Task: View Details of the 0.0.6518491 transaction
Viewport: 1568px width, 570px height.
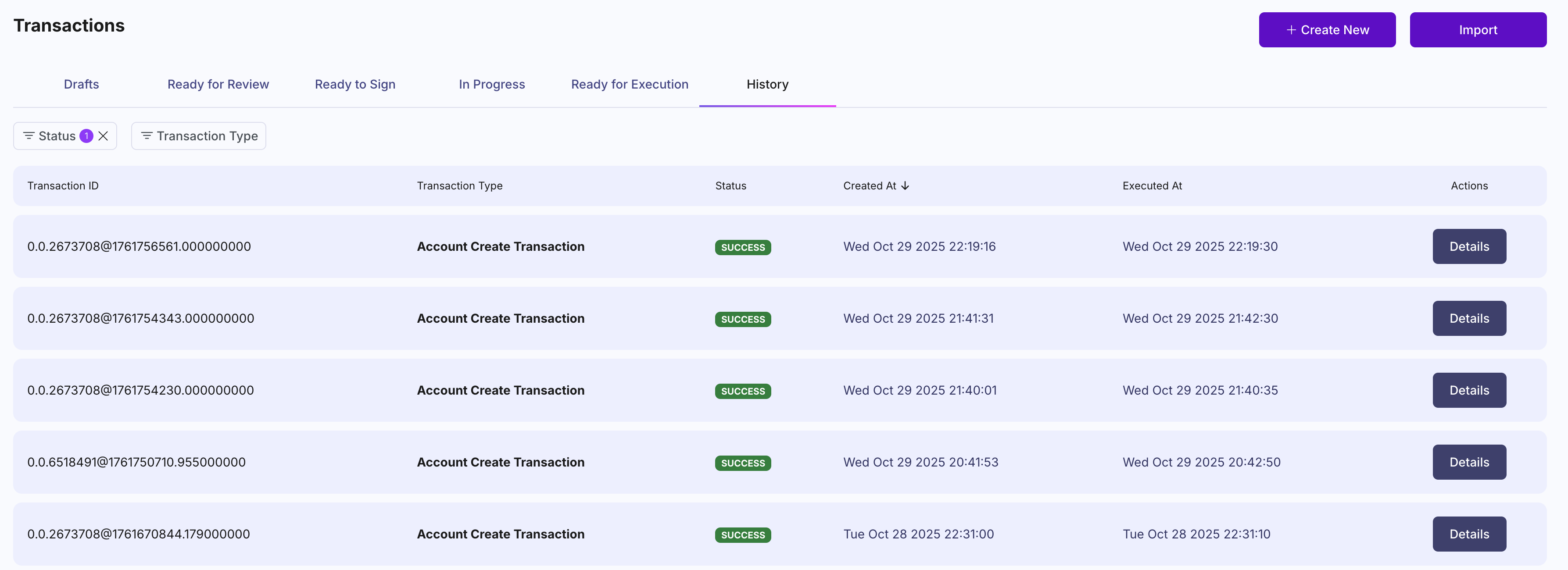Action: (1469, 462)
